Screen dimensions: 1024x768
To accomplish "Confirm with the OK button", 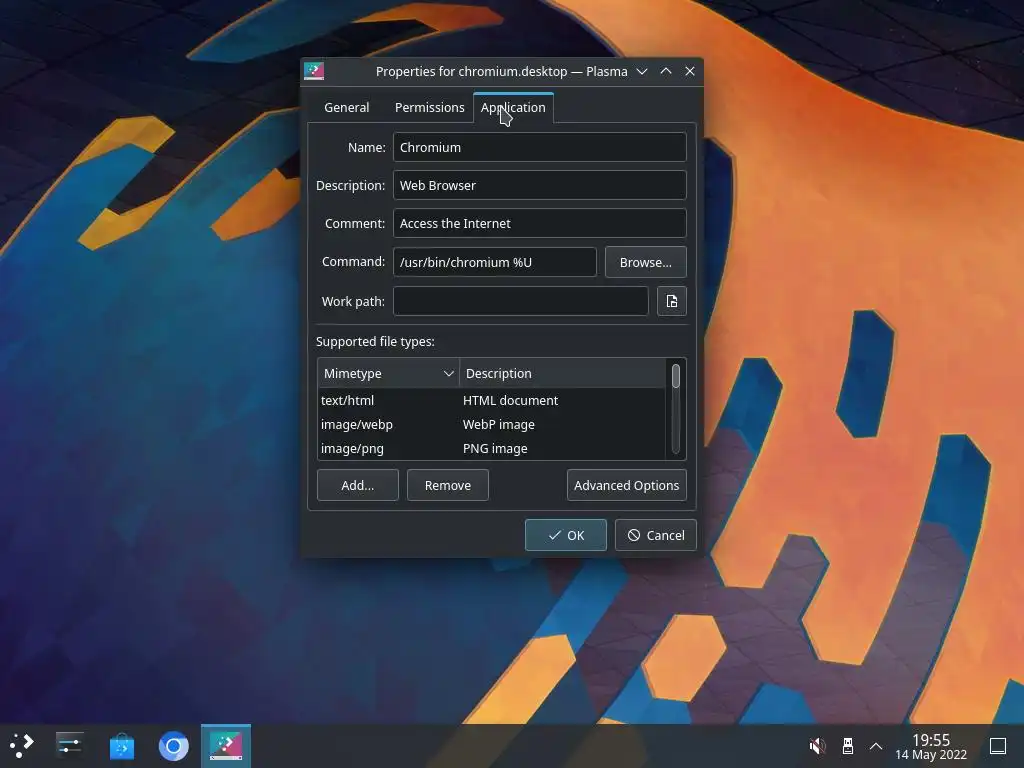I will tap(566, 535).
